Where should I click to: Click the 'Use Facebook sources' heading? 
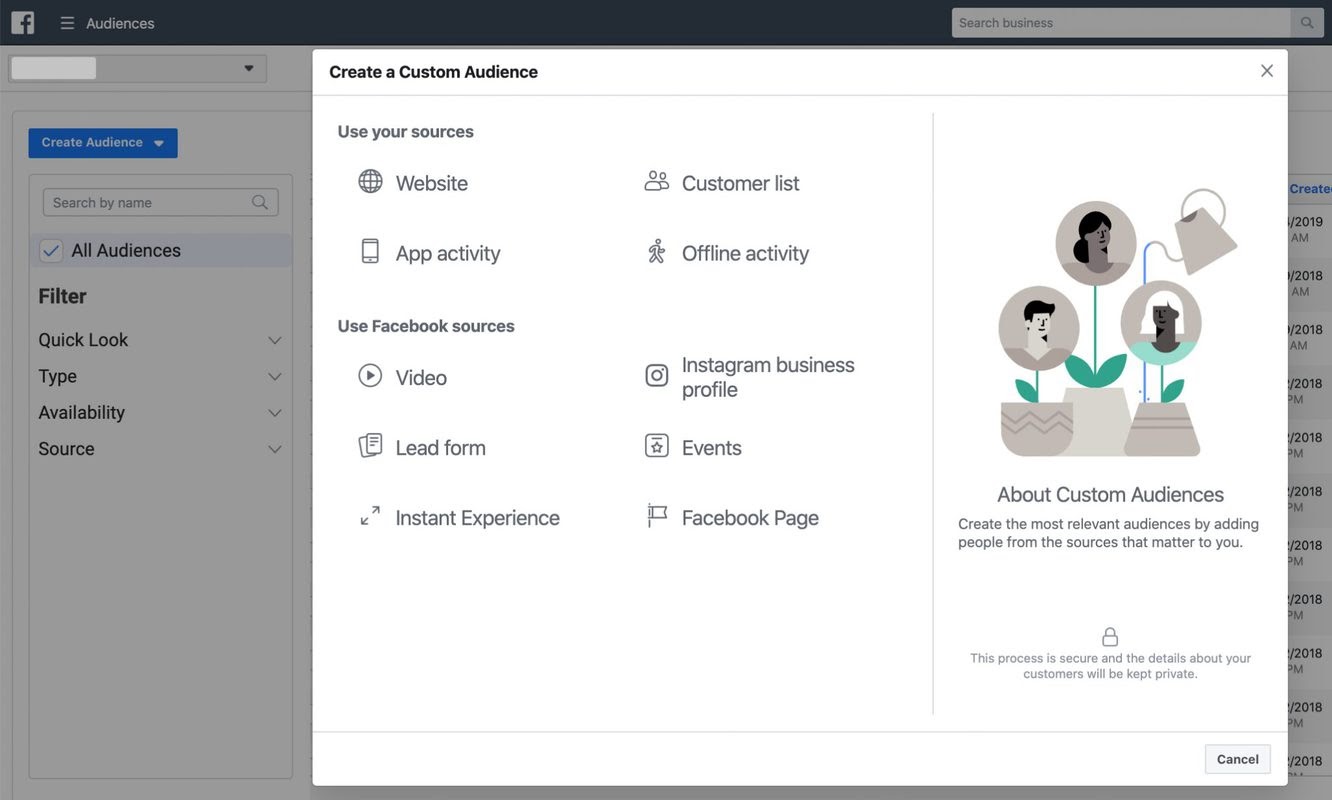click(426, 326)
